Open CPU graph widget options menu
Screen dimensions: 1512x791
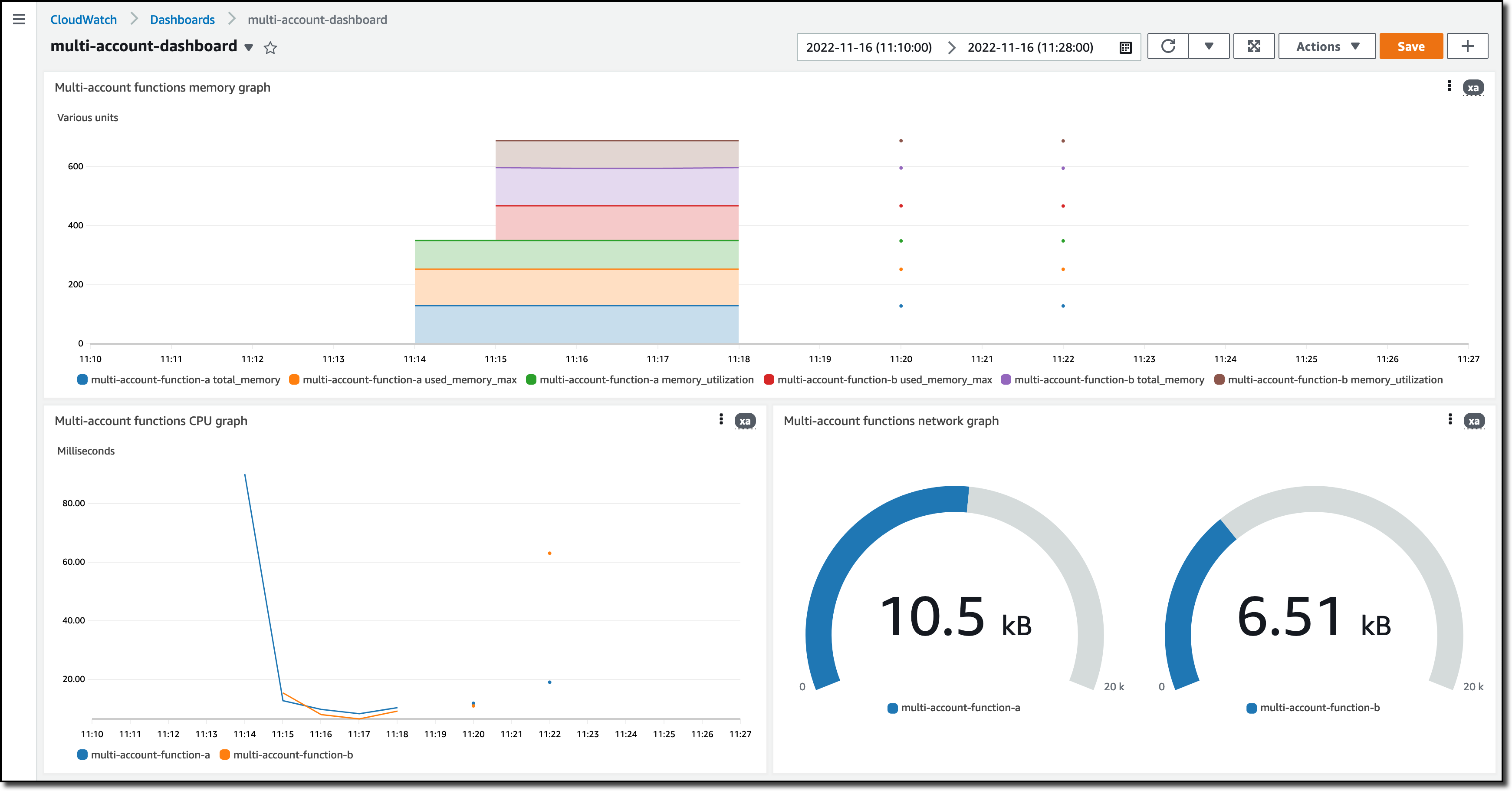tap(721, 419)
